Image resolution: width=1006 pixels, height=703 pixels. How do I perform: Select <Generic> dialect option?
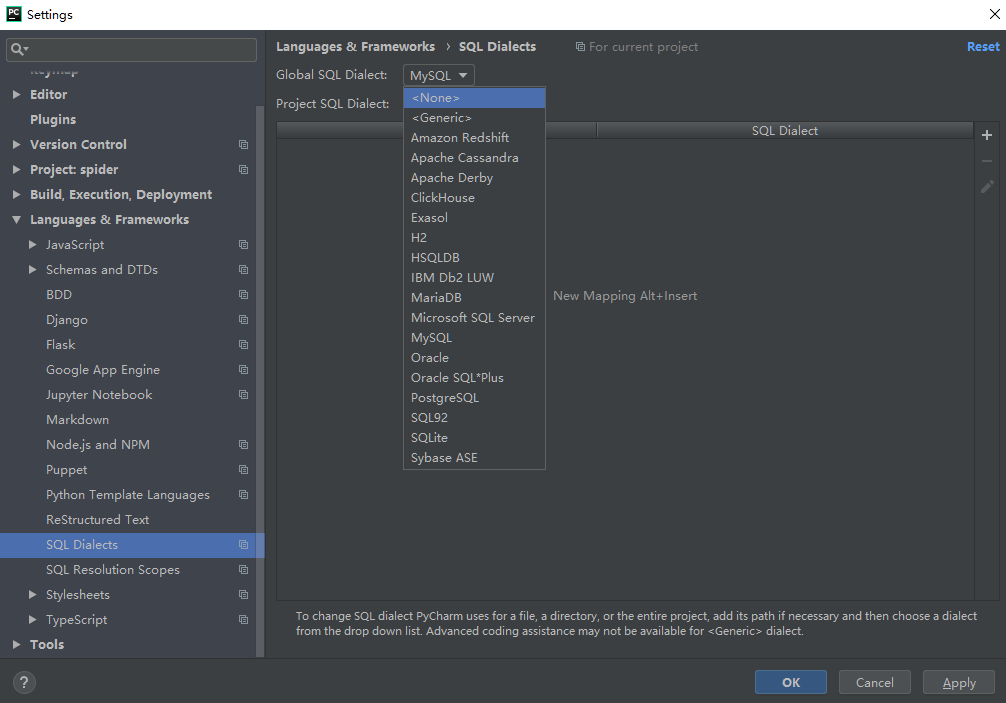(474, 118)
